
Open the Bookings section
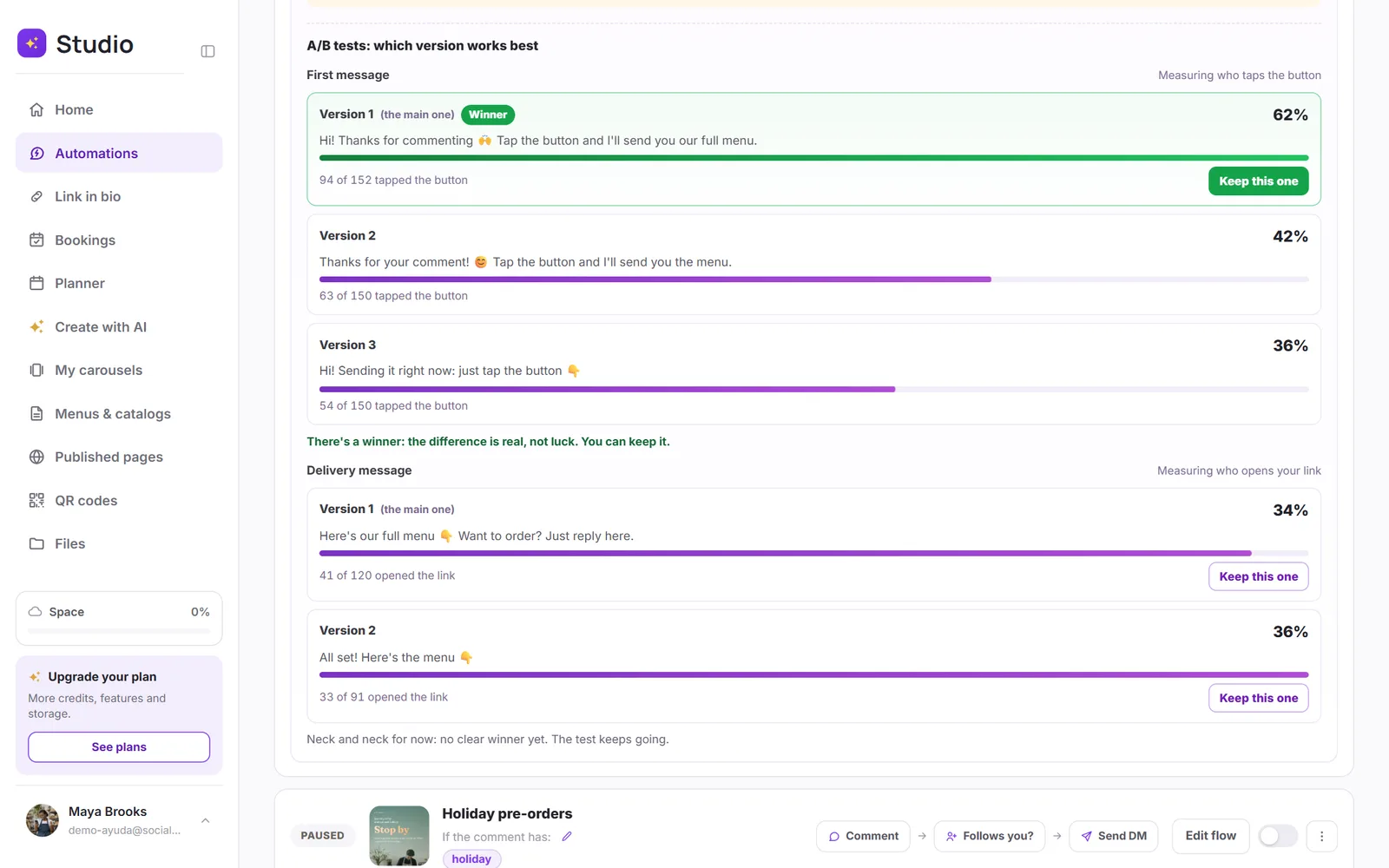(119, 240)
